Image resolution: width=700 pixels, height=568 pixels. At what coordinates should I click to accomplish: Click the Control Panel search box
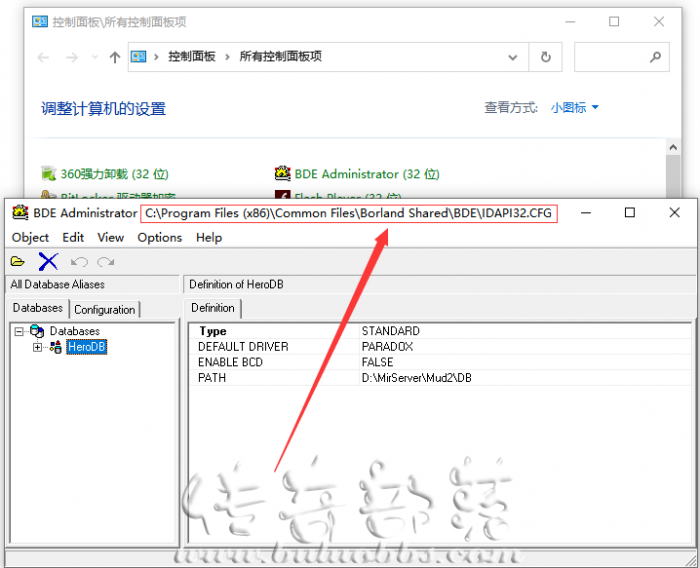[613, 58]
